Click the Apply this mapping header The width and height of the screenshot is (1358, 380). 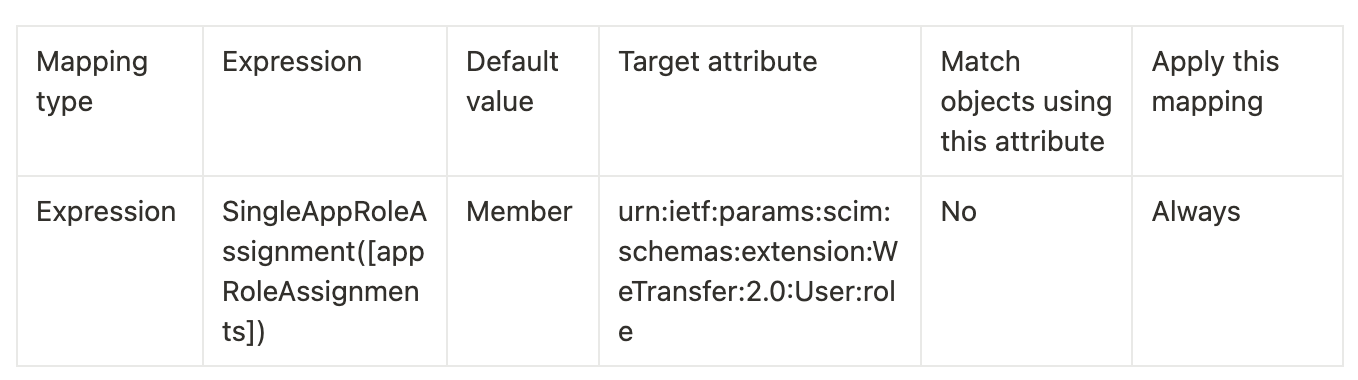pos(1215,82)
